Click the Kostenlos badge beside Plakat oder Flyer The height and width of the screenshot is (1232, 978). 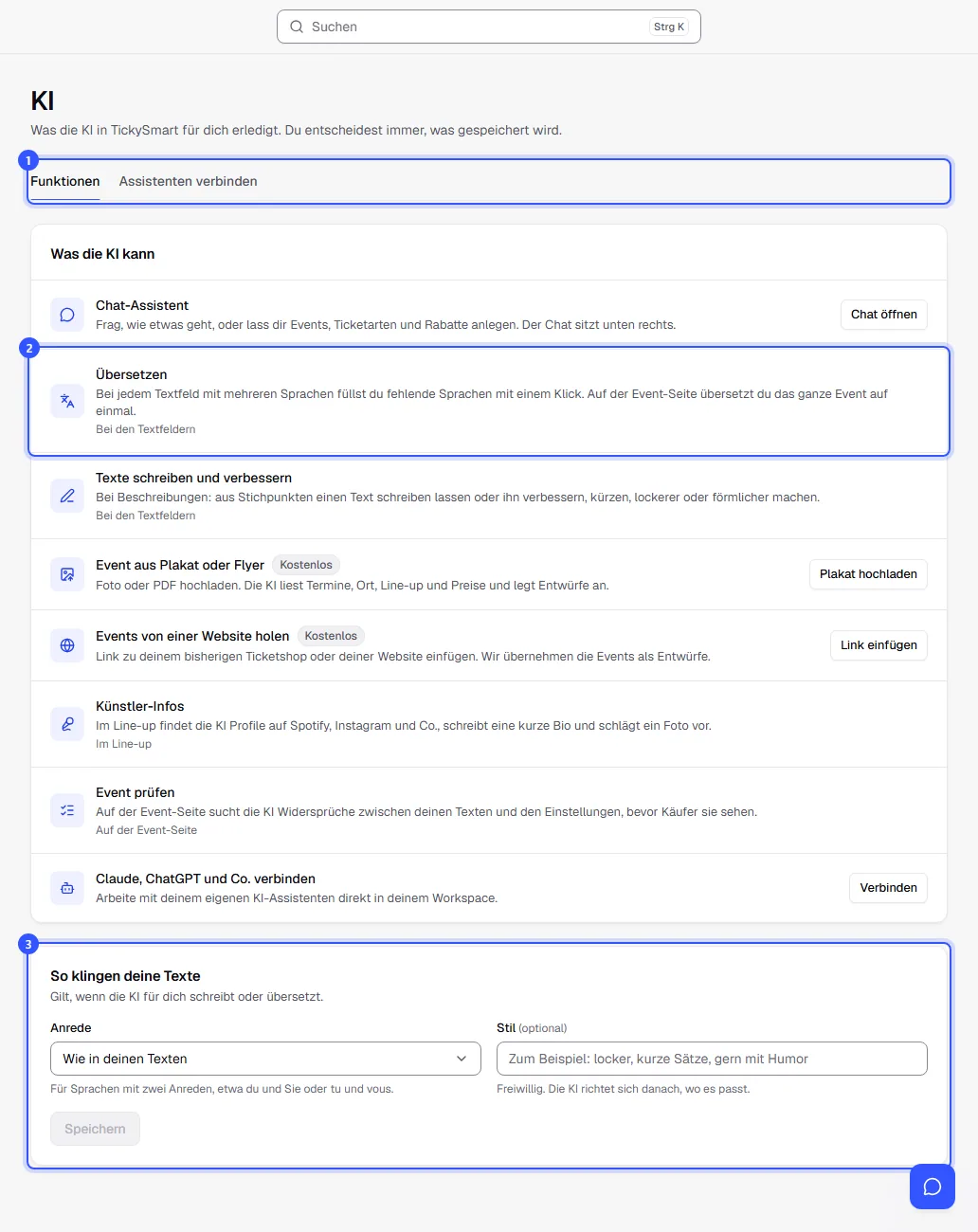tap(306, 565)
